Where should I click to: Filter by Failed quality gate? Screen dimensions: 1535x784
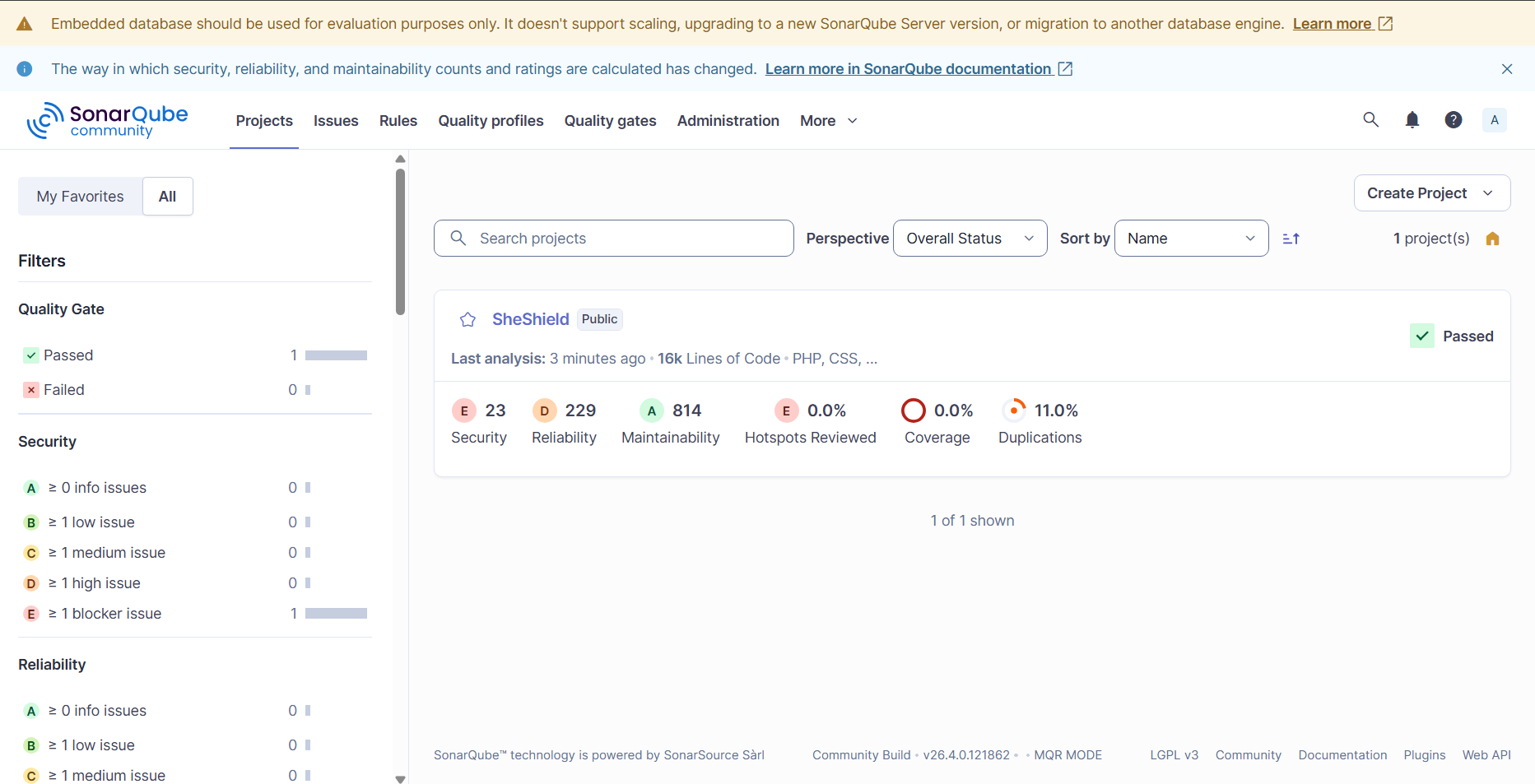[x=195, y=390]
